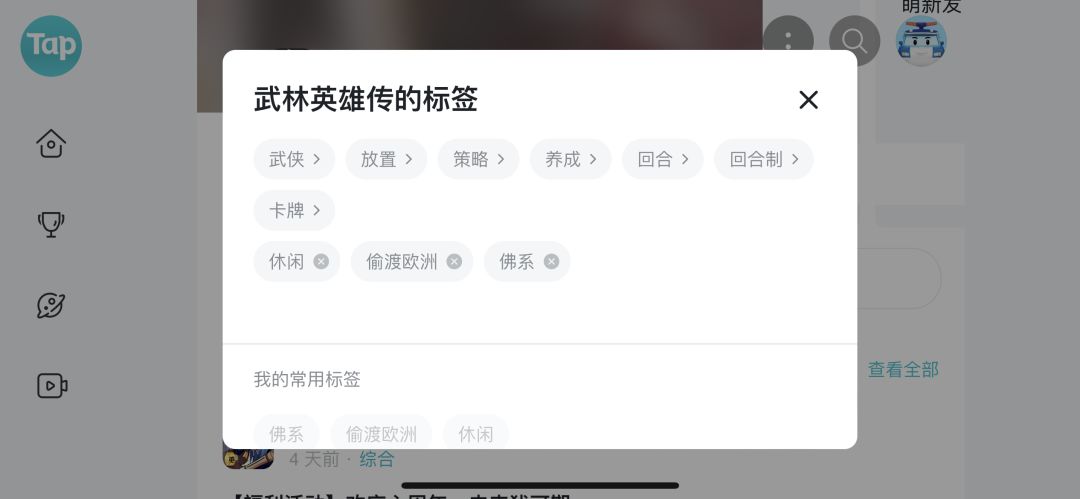Screen dimensions: 1080x499
Task: Remove the 偷渡欧洲 tag
Action: click(454, 261)
